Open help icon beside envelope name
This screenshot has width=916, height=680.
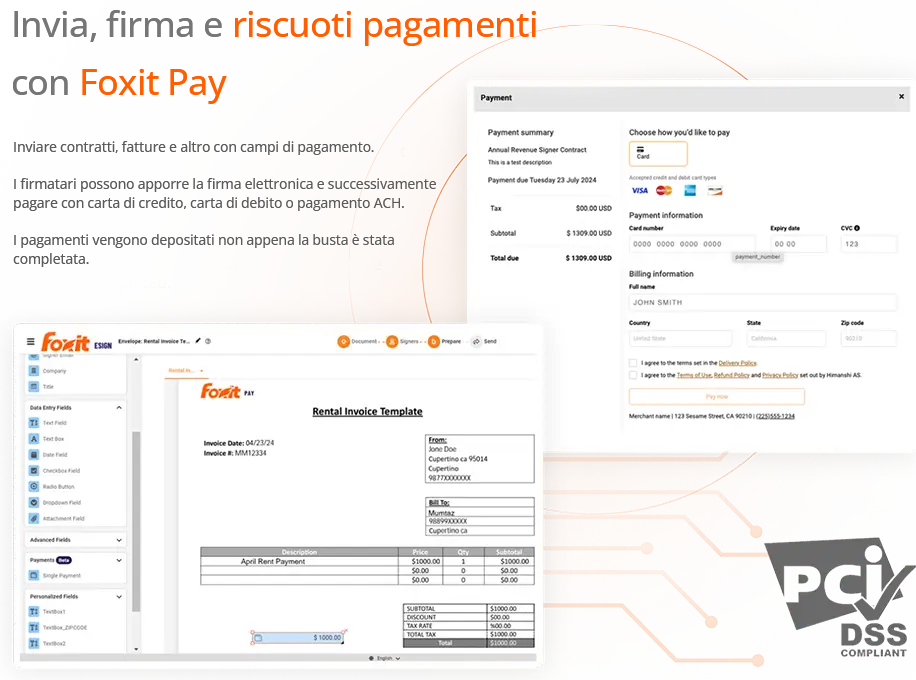[208, 341]
